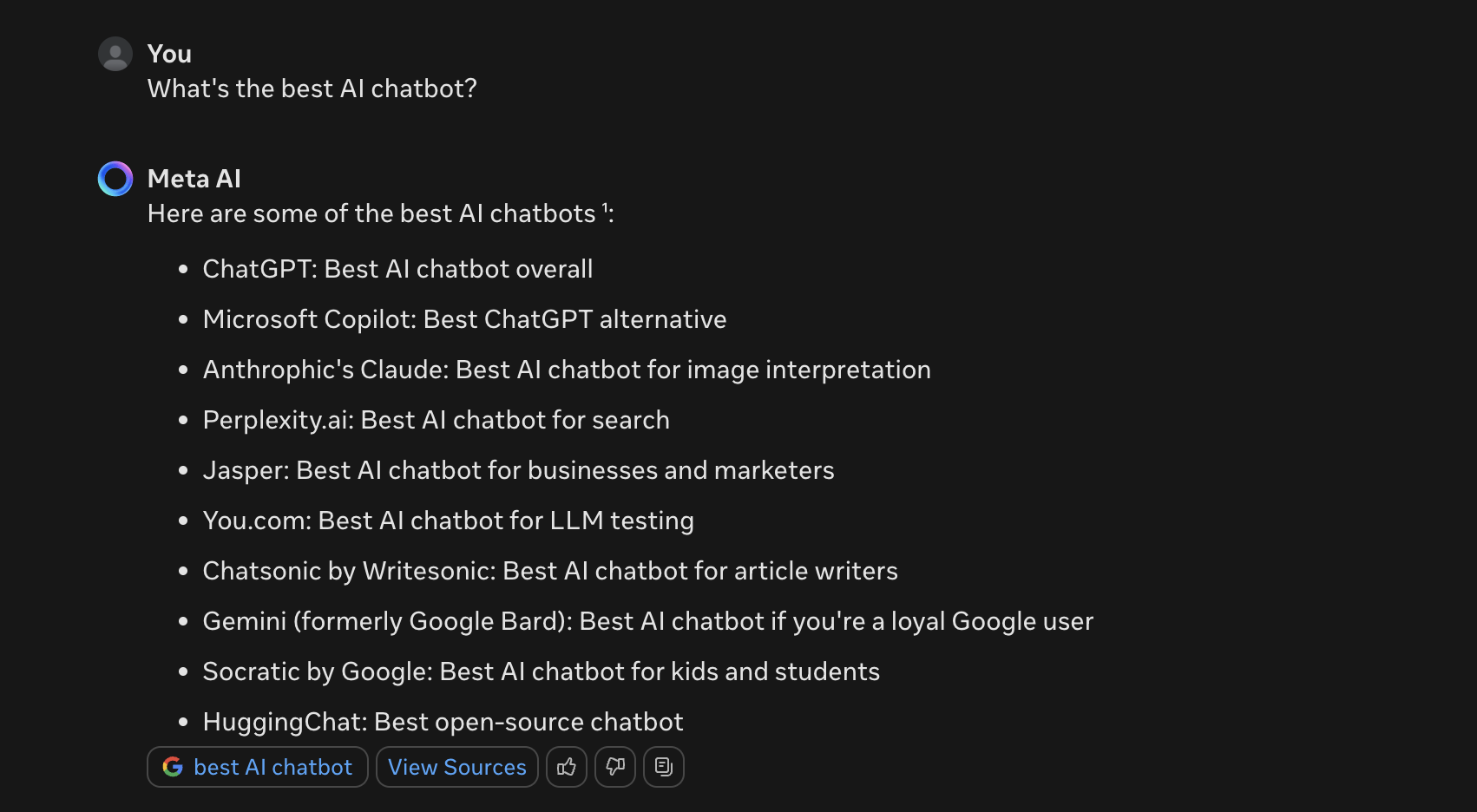Click the You.com list item
Viewport: 1477px width, 812px height.
[448, 521]
